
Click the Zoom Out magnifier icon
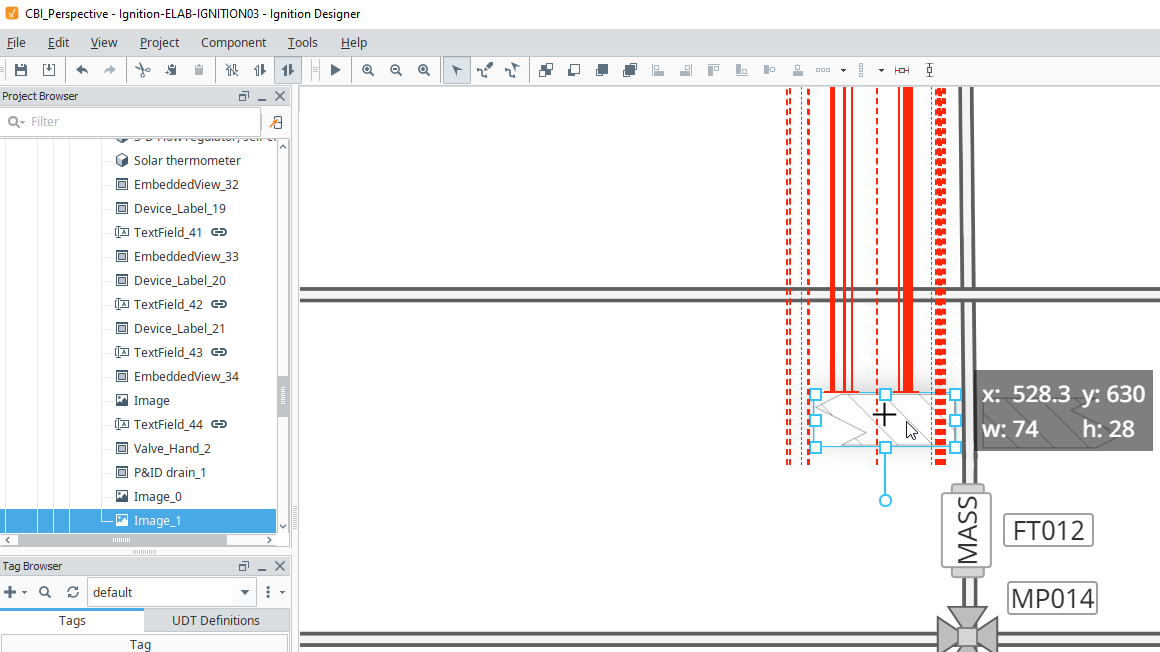pos(396,70)
